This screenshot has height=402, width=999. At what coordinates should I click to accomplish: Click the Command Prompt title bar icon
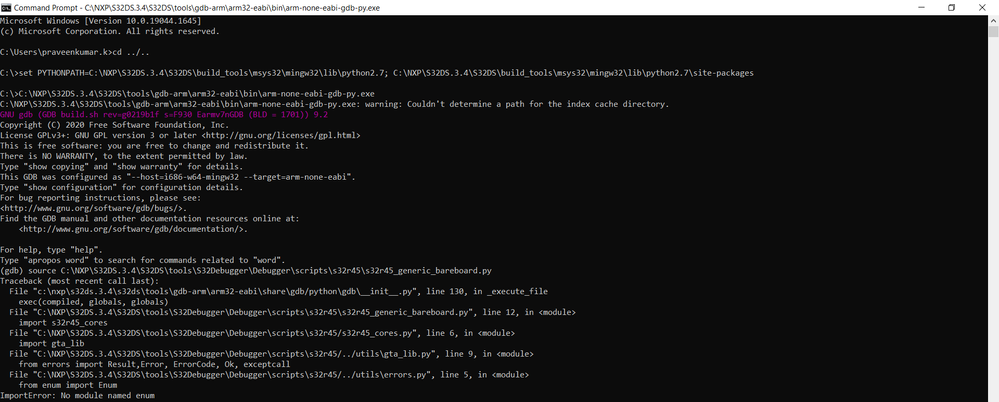click(x=6, y=7)
